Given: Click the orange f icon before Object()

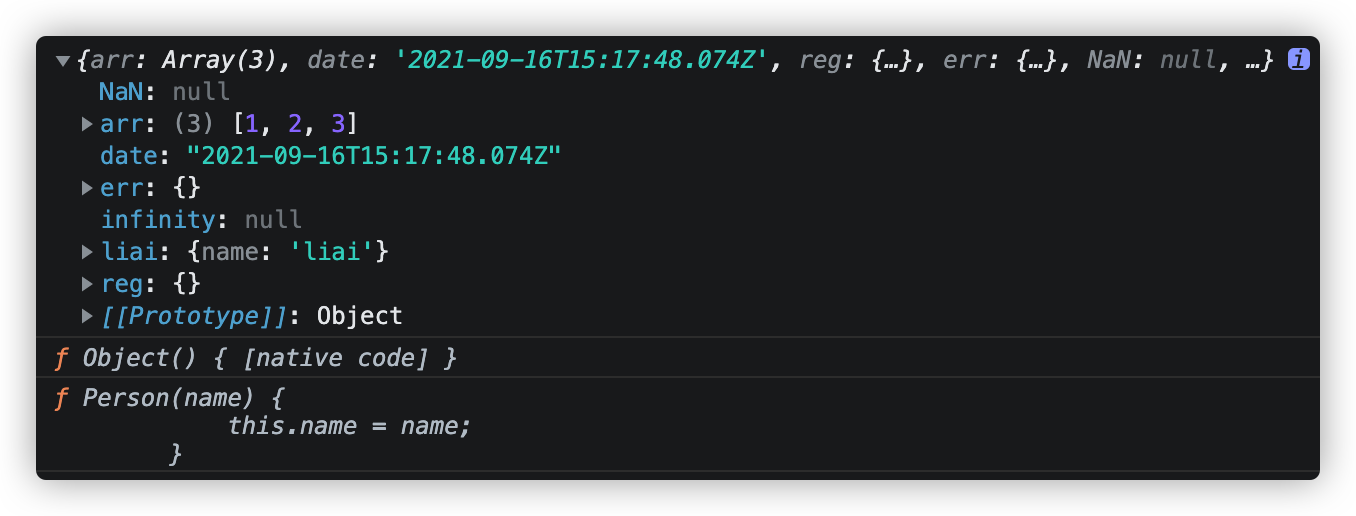Looking at the screenshot, I should pyautogui.click(x=62, y=358).
